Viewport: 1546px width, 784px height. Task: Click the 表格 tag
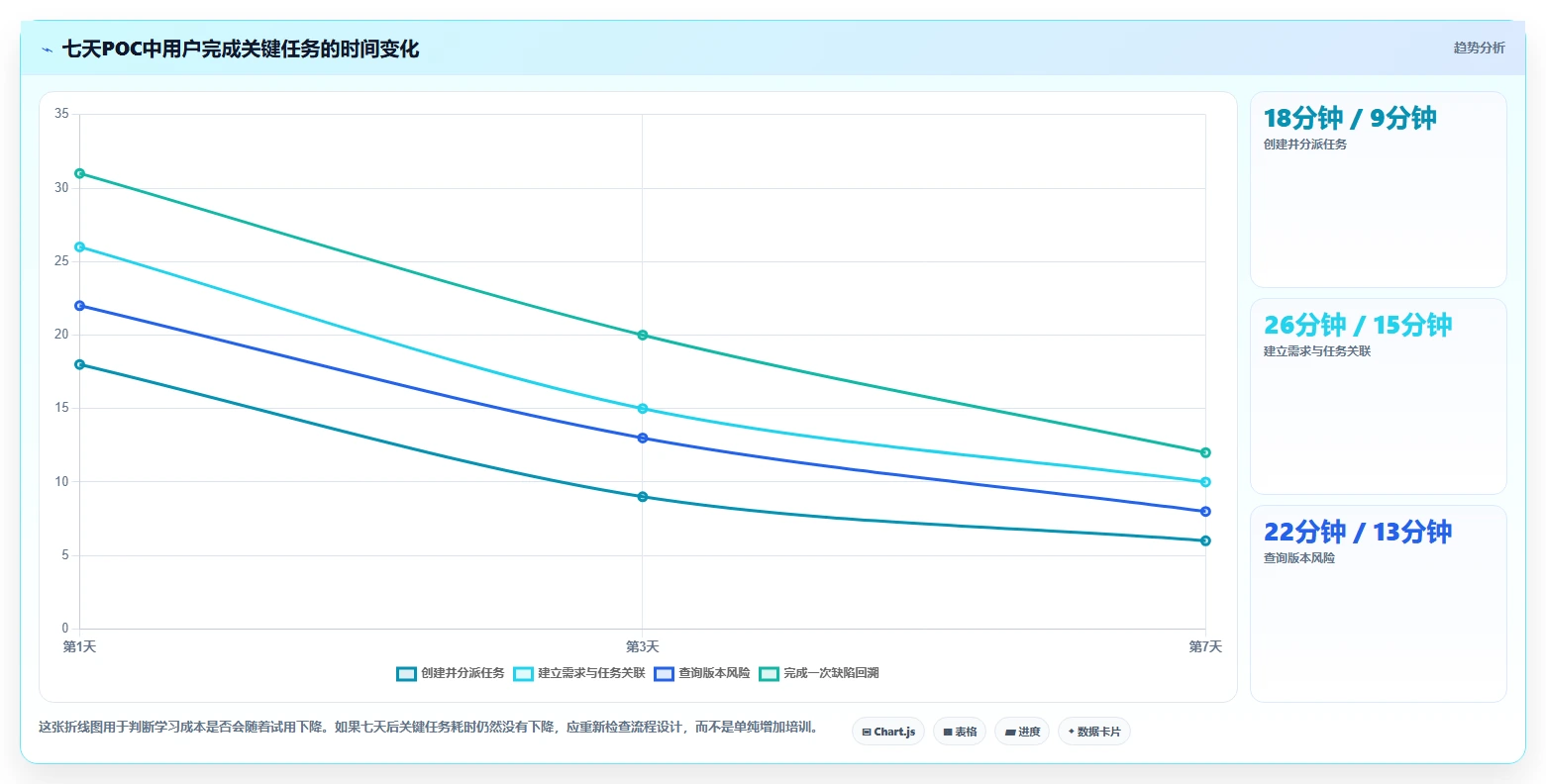tap(960, 732)
